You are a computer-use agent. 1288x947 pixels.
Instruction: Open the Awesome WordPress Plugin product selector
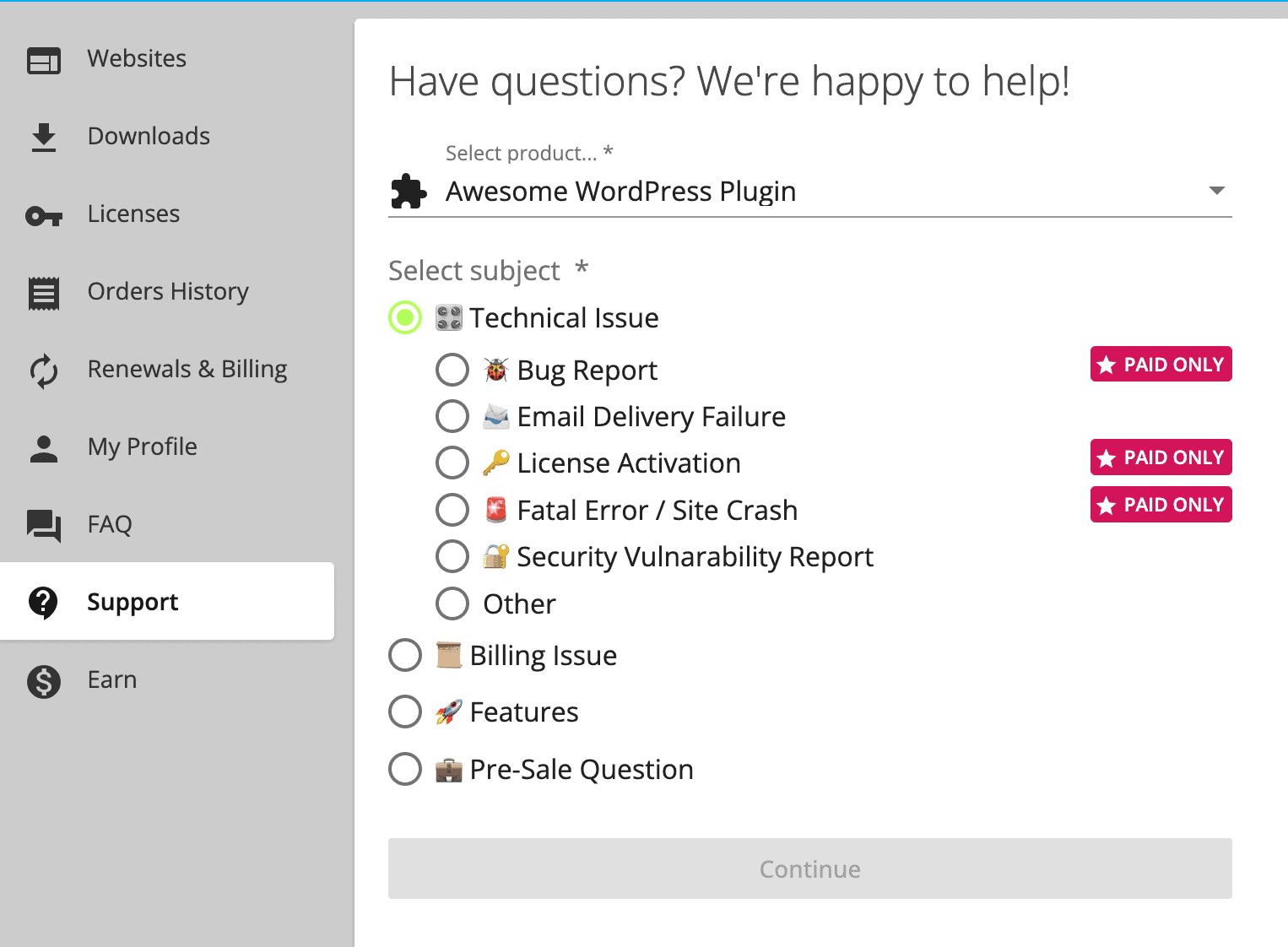(810, 192)
